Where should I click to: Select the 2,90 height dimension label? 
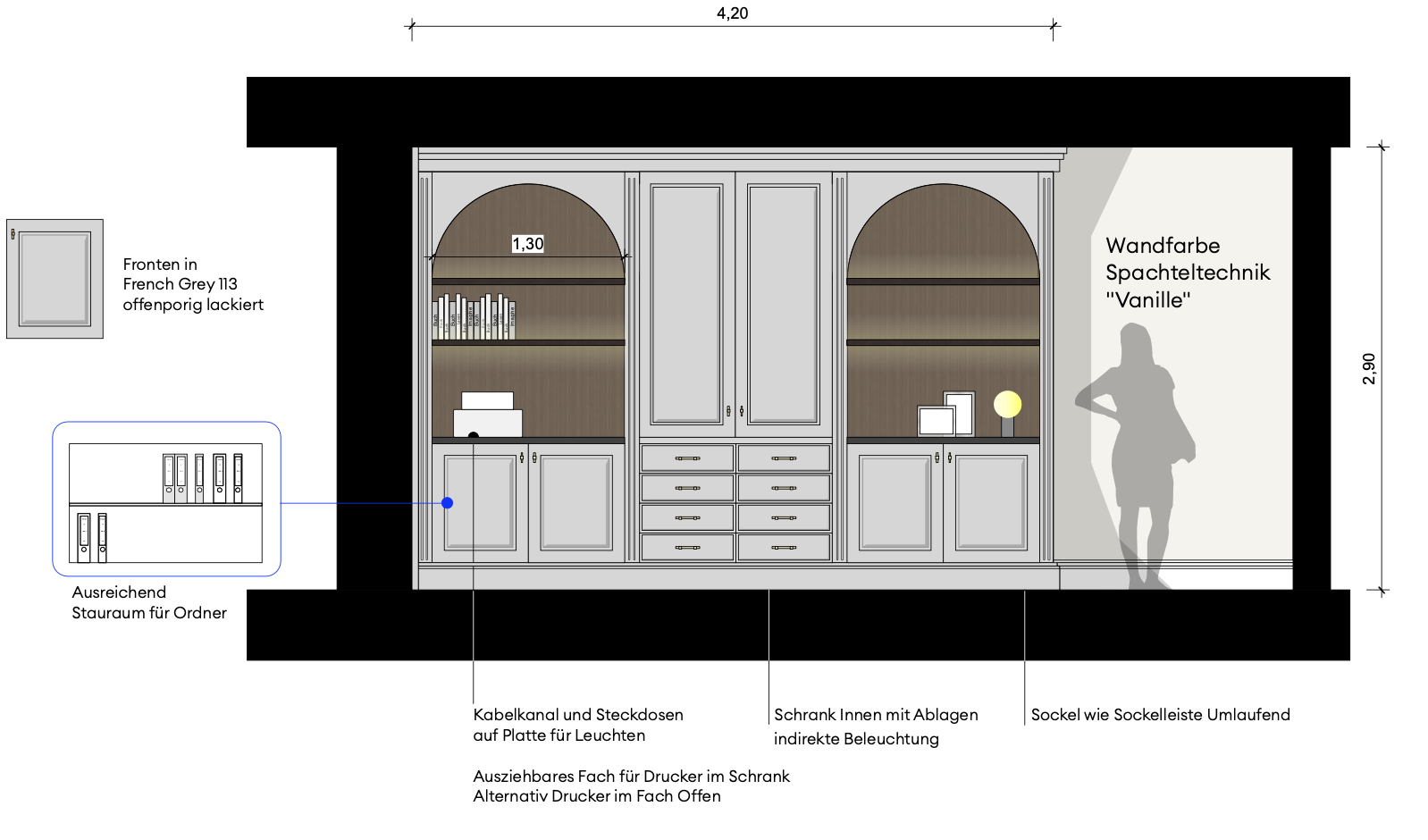pyautogui.click(x=1369, y=368)
